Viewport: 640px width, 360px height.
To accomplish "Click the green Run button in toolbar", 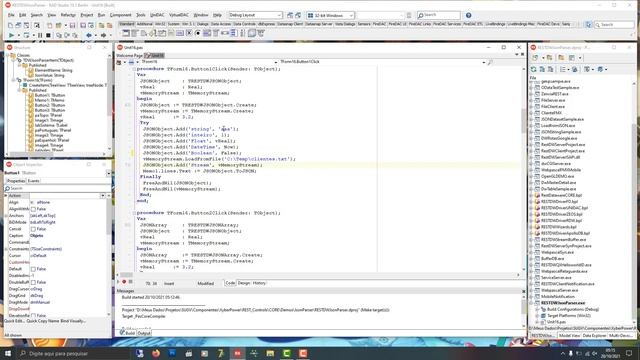I will tap(11, 36).
